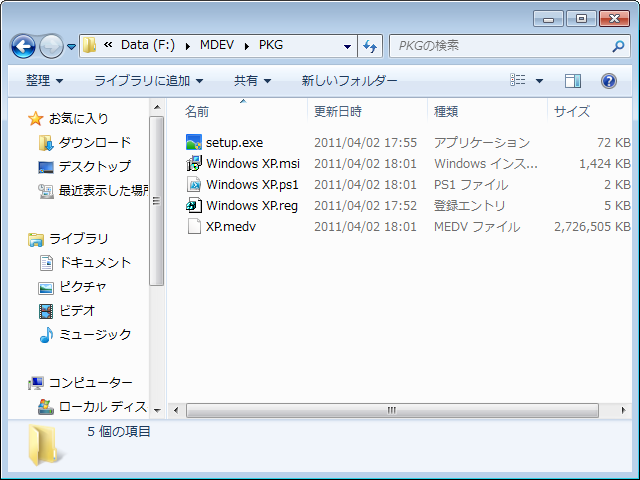640x480 pixels.
Task: Select the Windows XP.ps1 script icon
Action: pyautogui.click(x=194, y=184)
